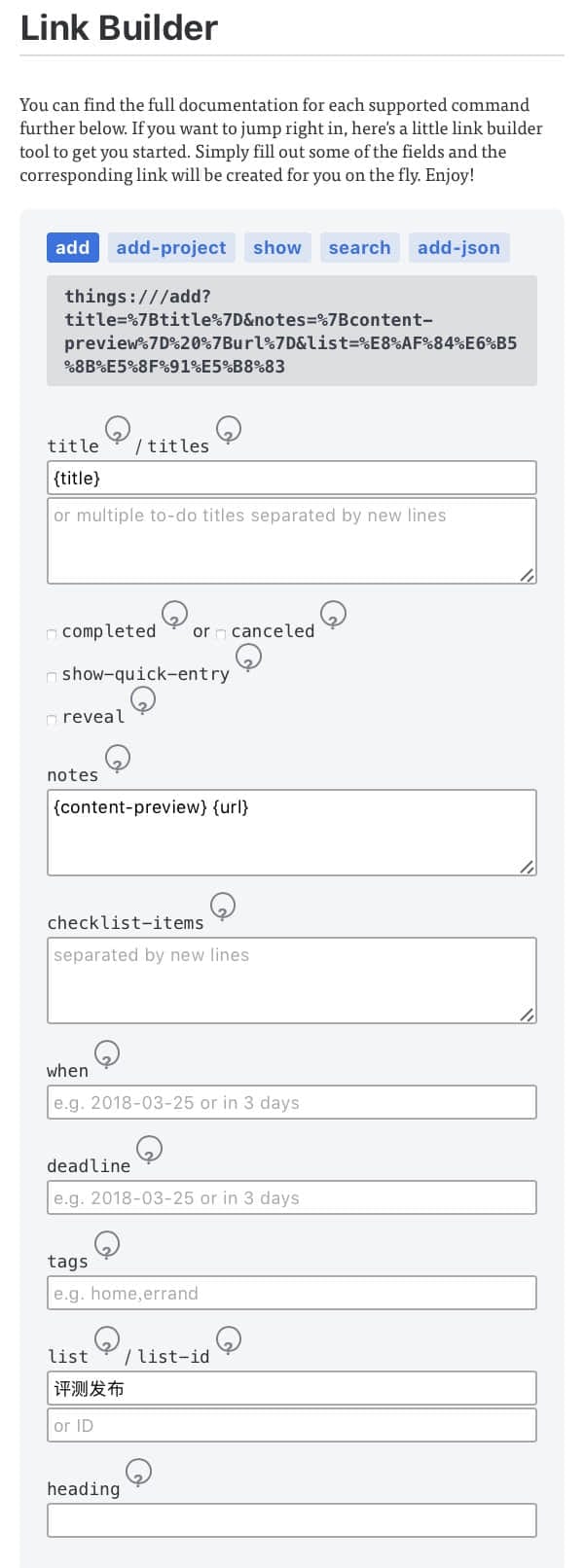Click the generated things:///add link box
Screen dimensions: 584x1568
pos(292,331)
